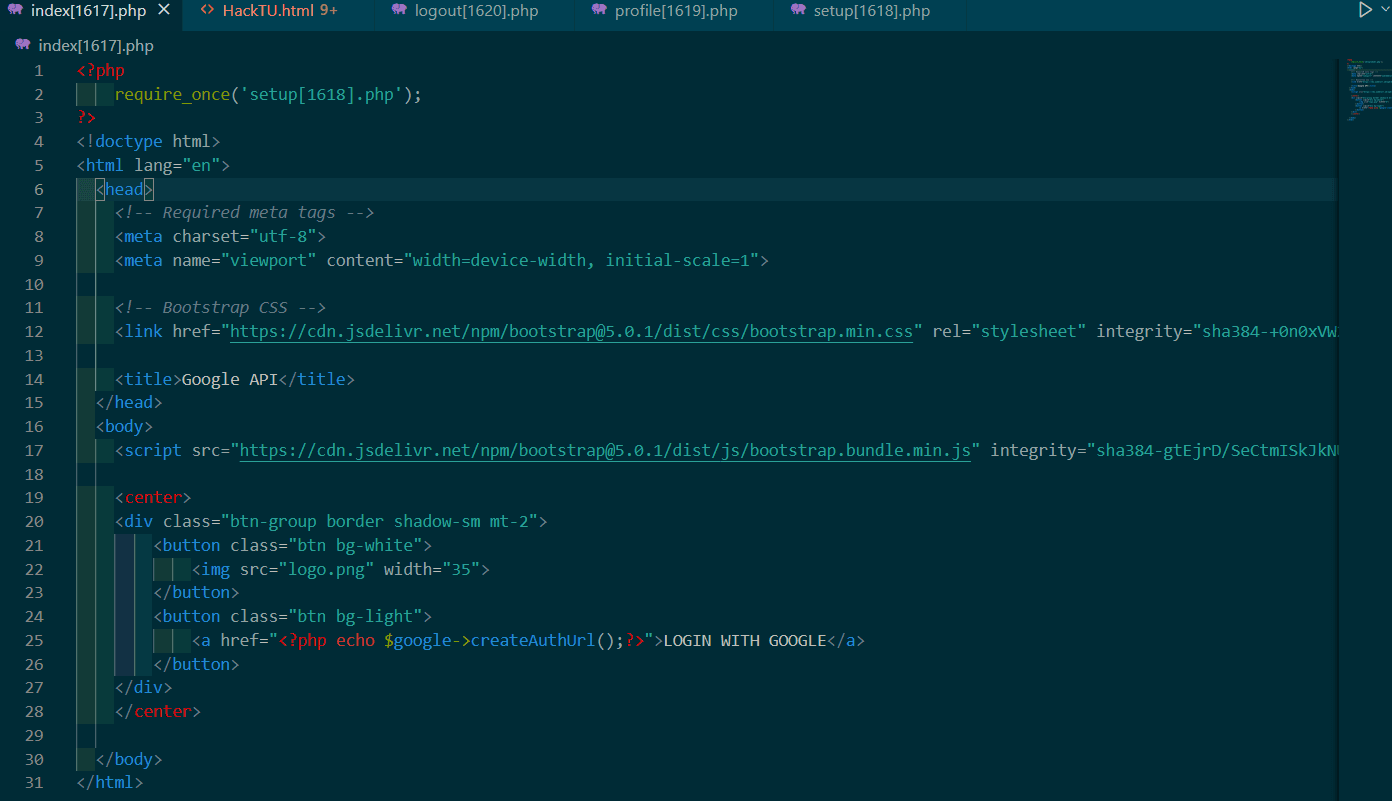Click the Bootstrap CSS comment
This screenshot has width=1392, height=801.
point(220,308)
